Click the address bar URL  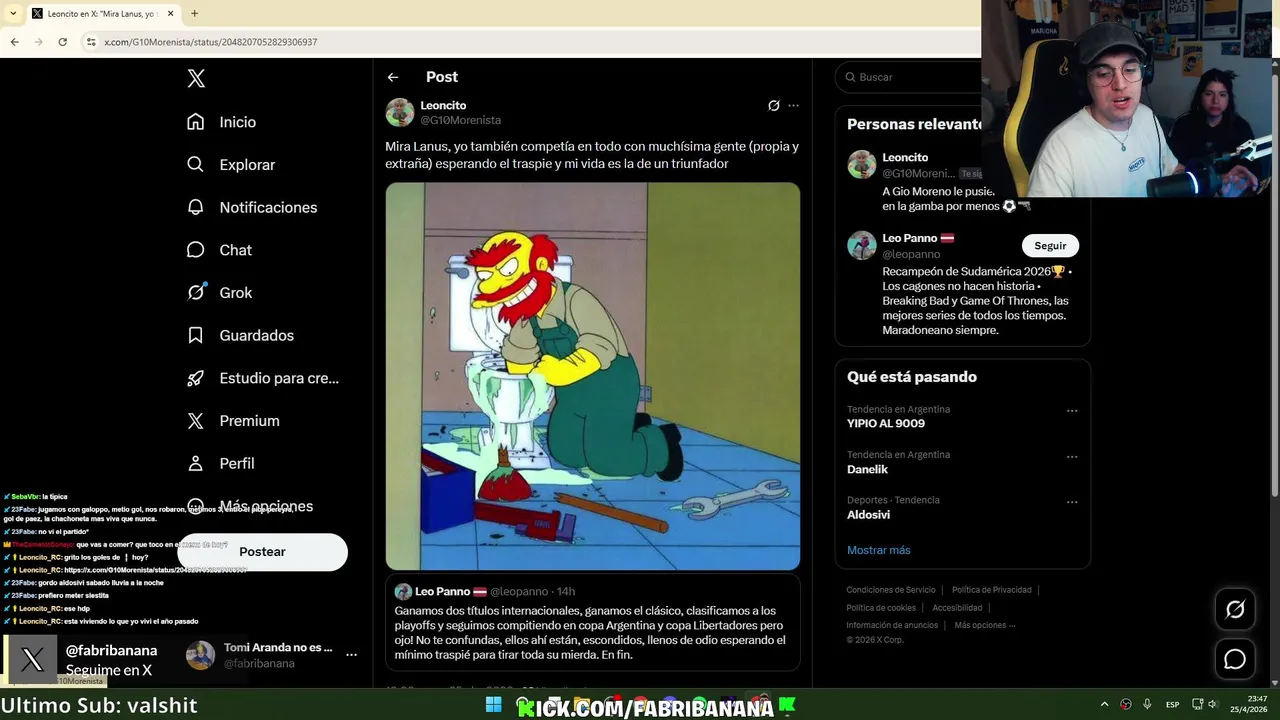click(x=211, y=42)
